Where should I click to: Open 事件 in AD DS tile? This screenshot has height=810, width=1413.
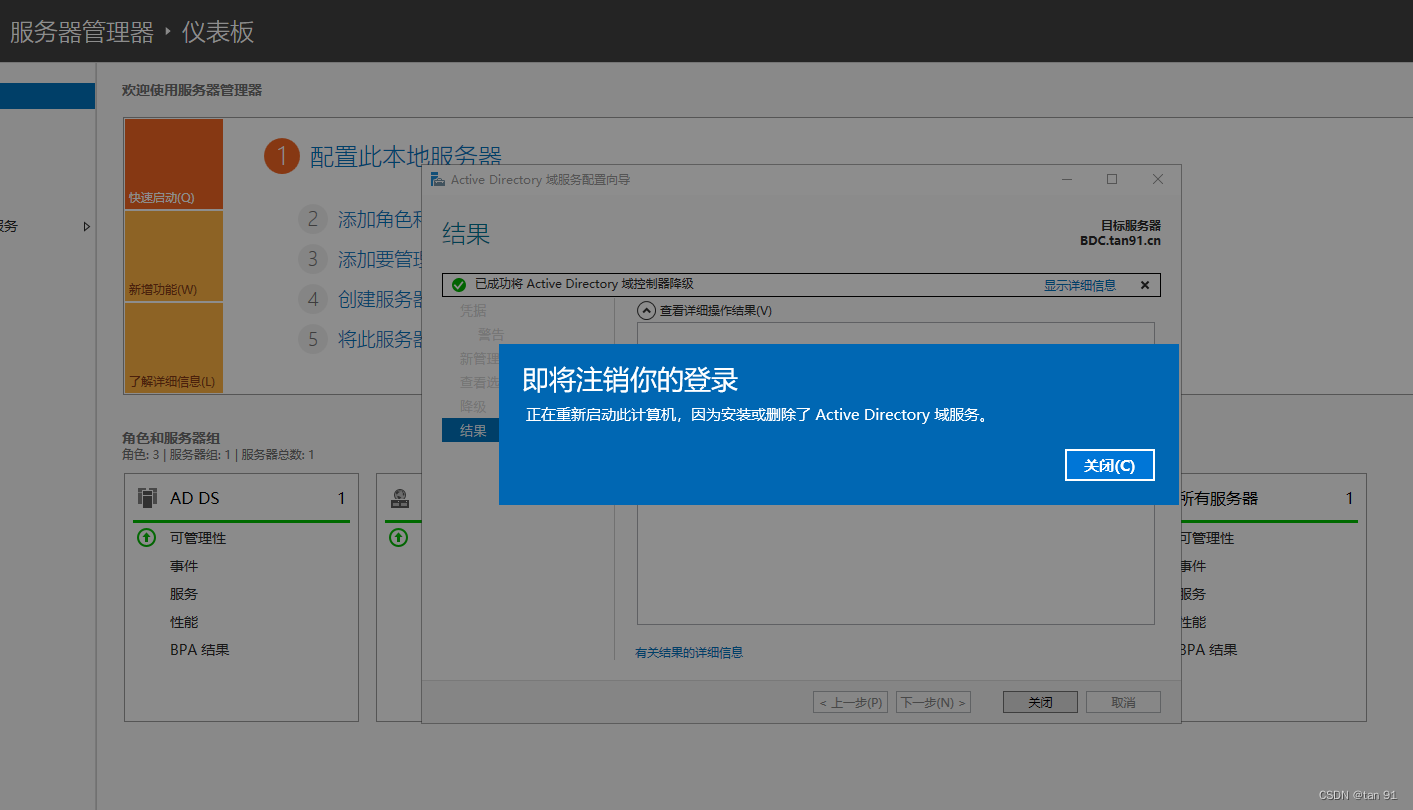tap(184, 566)
